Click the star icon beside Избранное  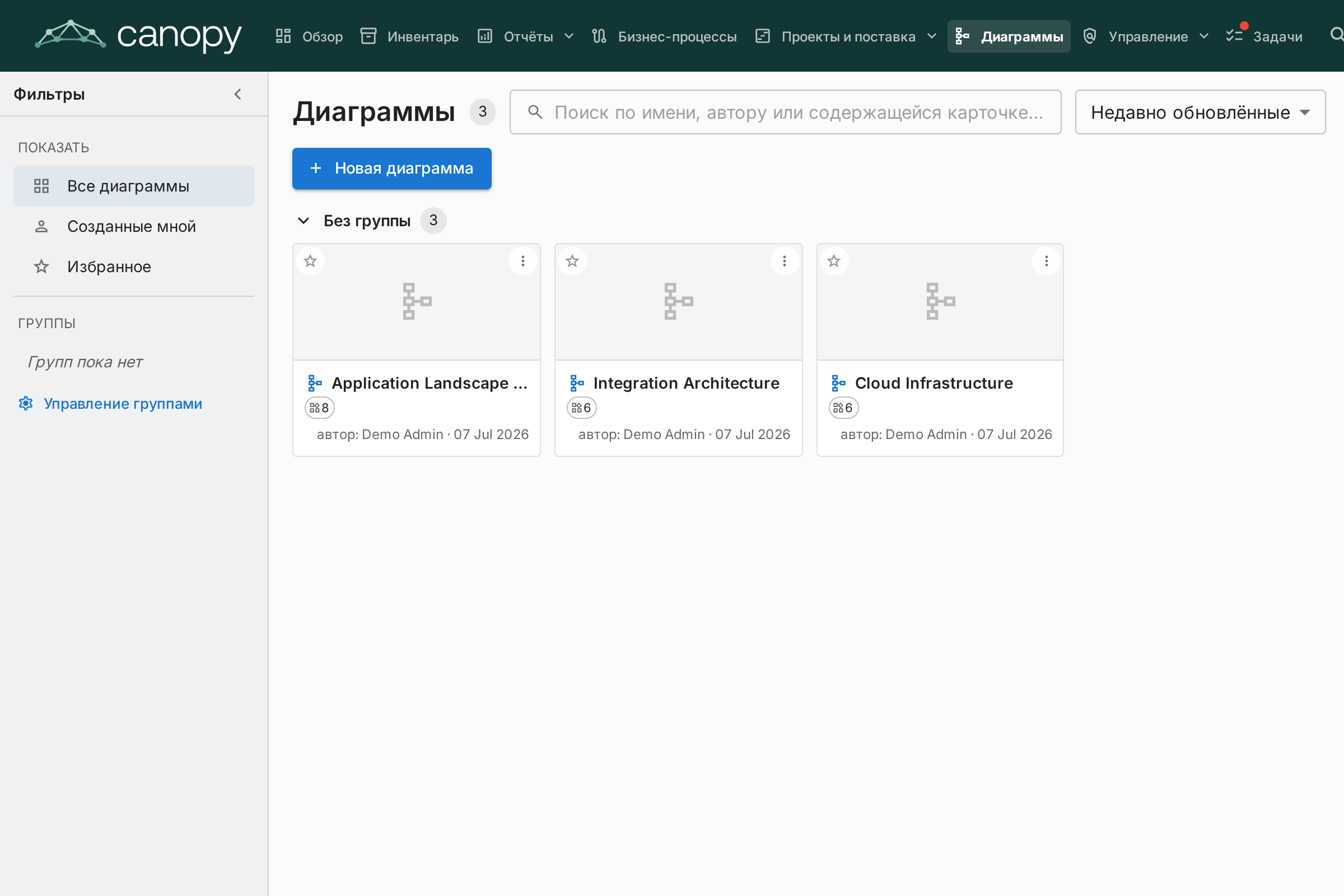point(41,267)
